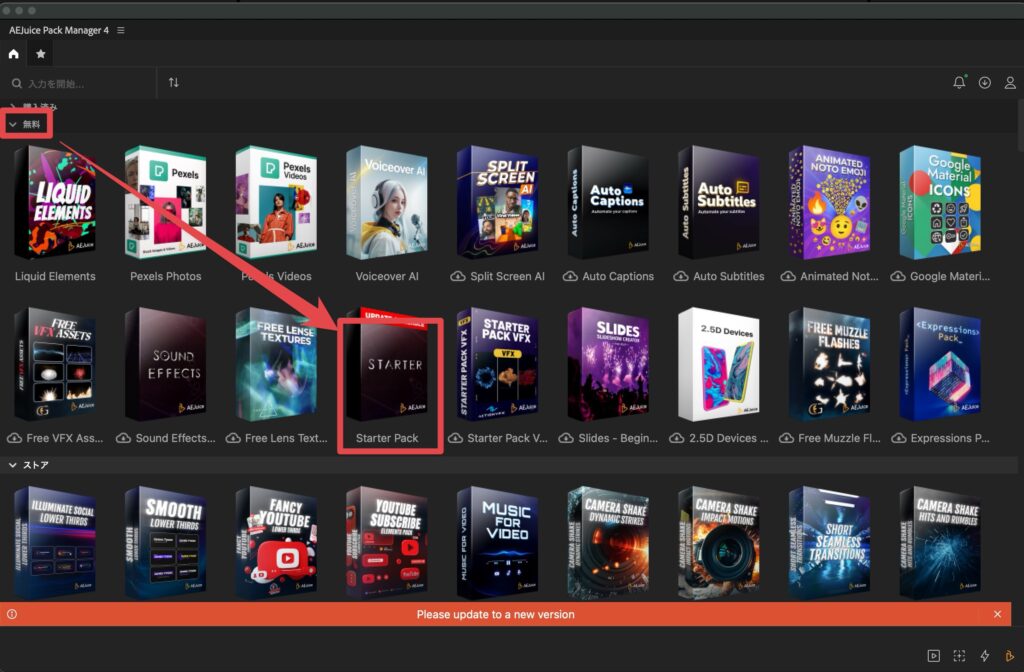Collapse the ストア section
Viewport: 1024px width, 672px height.
point(13,465)
